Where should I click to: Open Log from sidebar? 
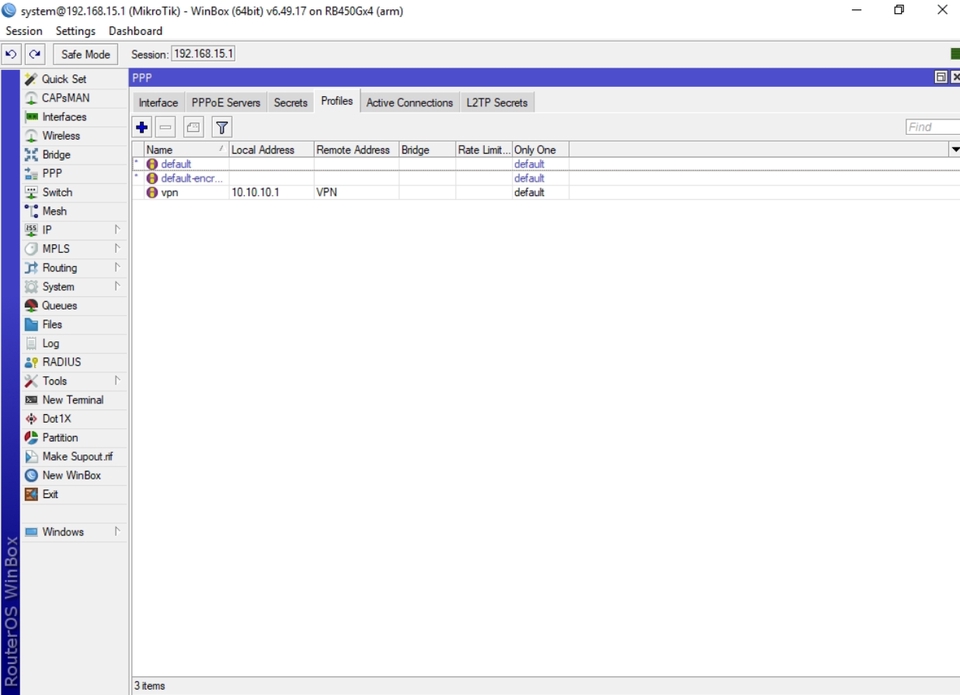(74, 344)
